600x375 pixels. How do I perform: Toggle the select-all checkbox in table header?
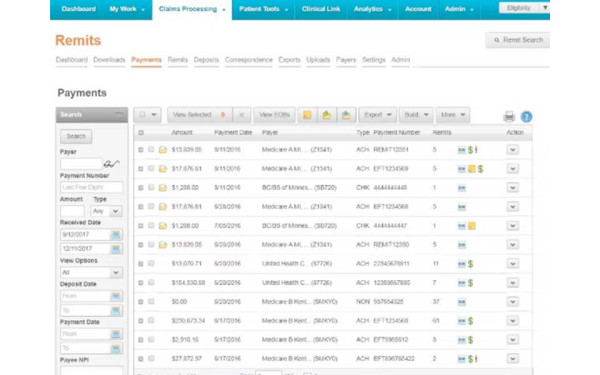(141, 133)
